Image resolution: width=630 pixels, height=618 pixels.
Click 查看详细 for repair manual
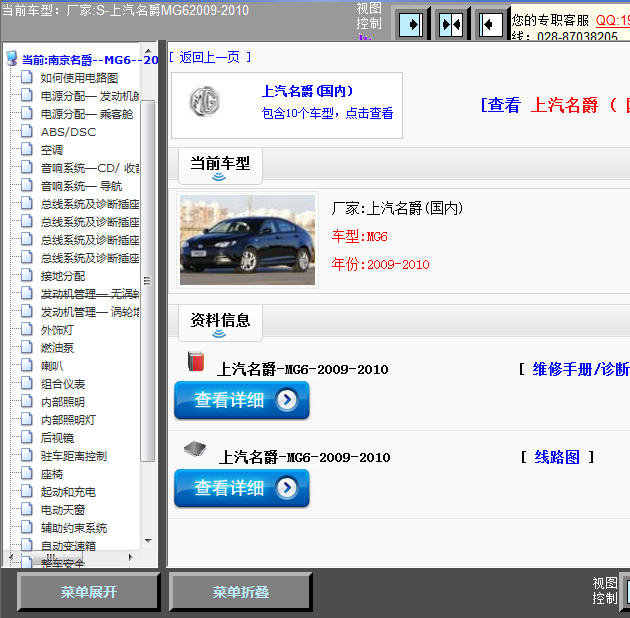242,400
